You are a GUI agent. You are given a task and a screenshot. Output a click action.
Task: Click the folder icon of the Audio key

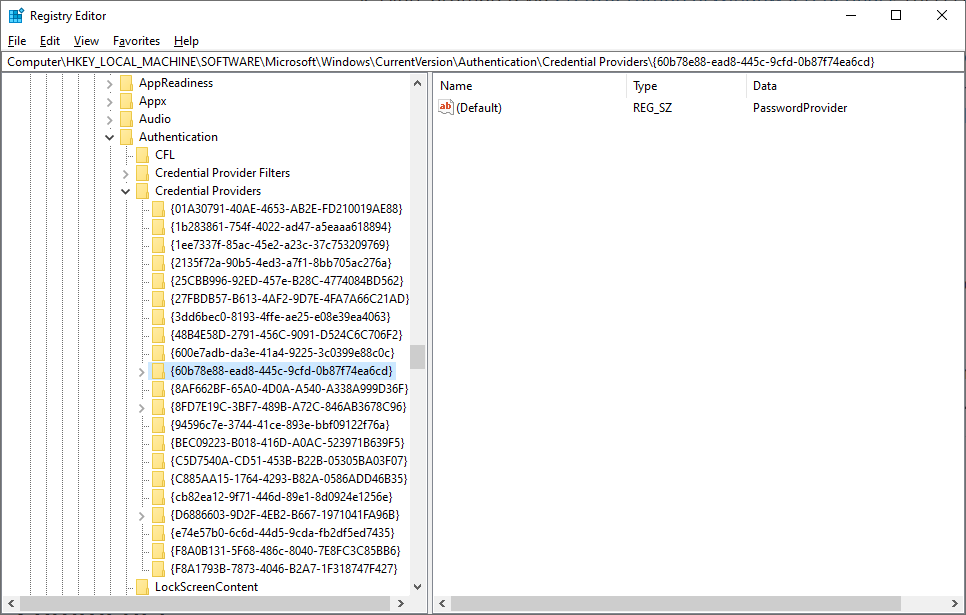pos(124,119)
